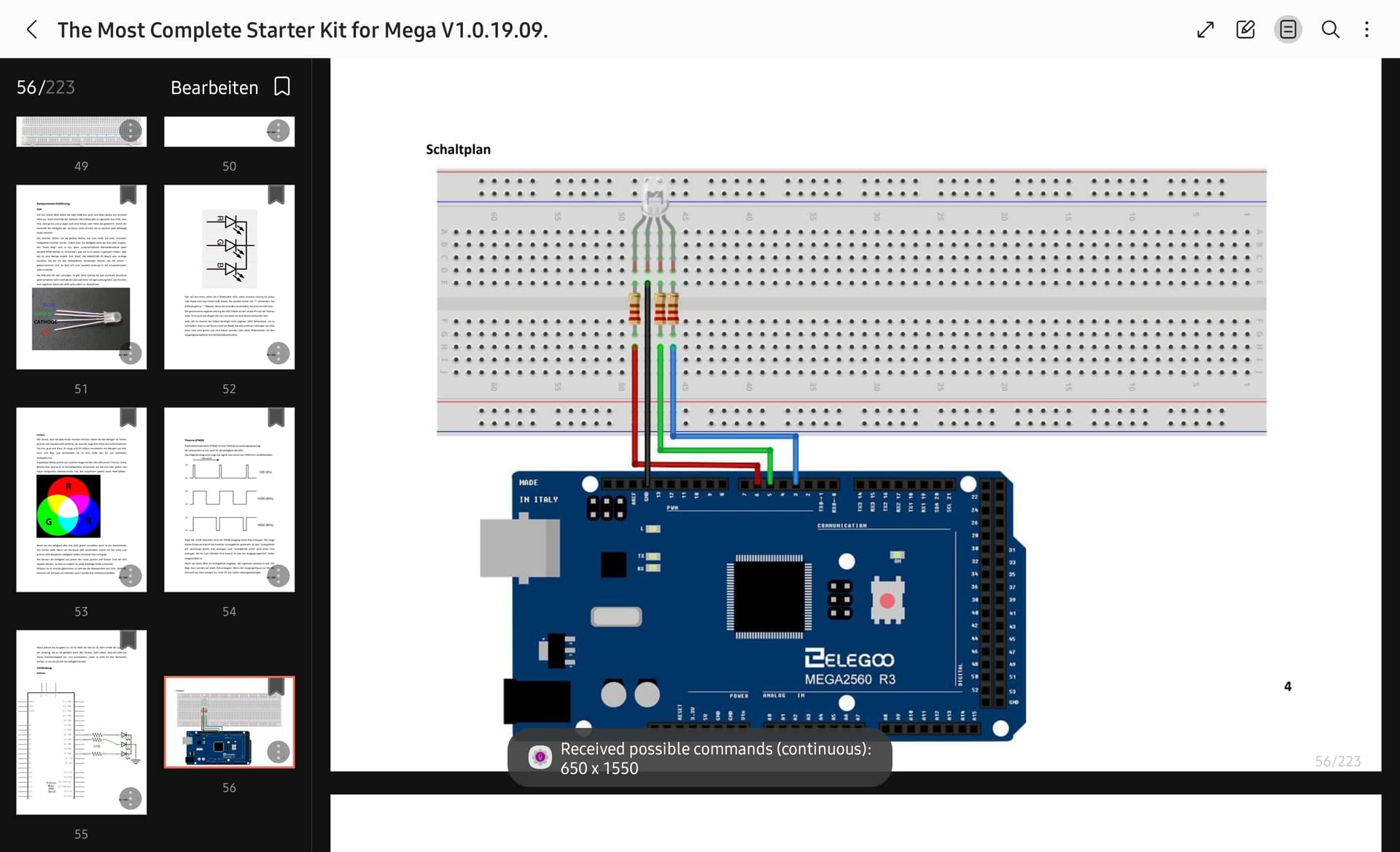Open options menu on page 53 thumbnail
This screenshot has width=1400, height=852.
pyautogui.click(x=131, y=576)
